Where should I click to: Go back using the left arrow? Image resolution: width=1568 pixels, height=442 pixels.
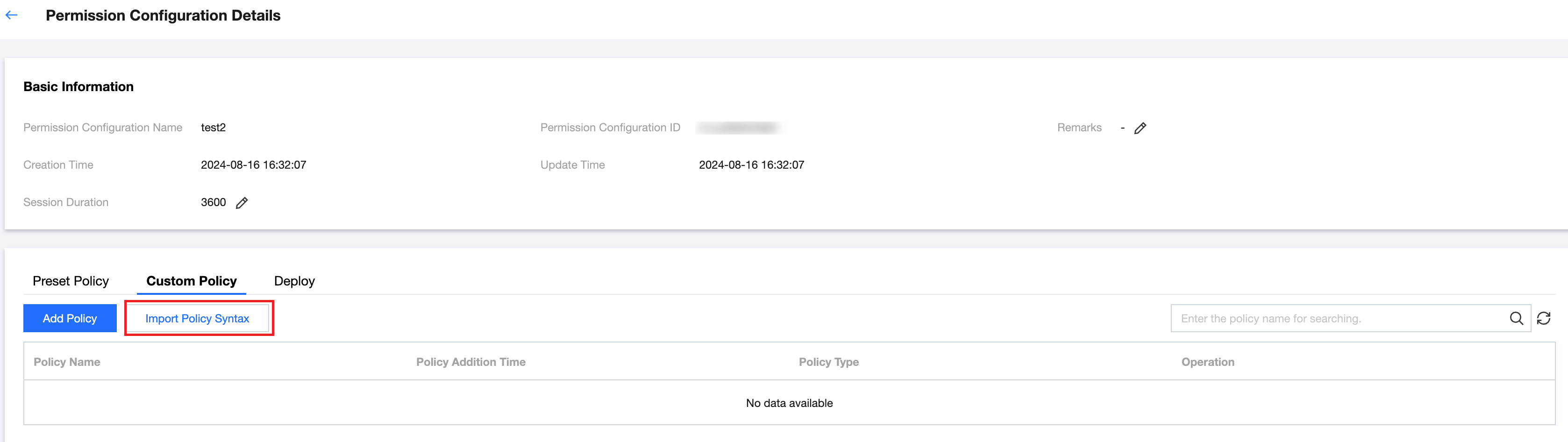pos(12,16)
